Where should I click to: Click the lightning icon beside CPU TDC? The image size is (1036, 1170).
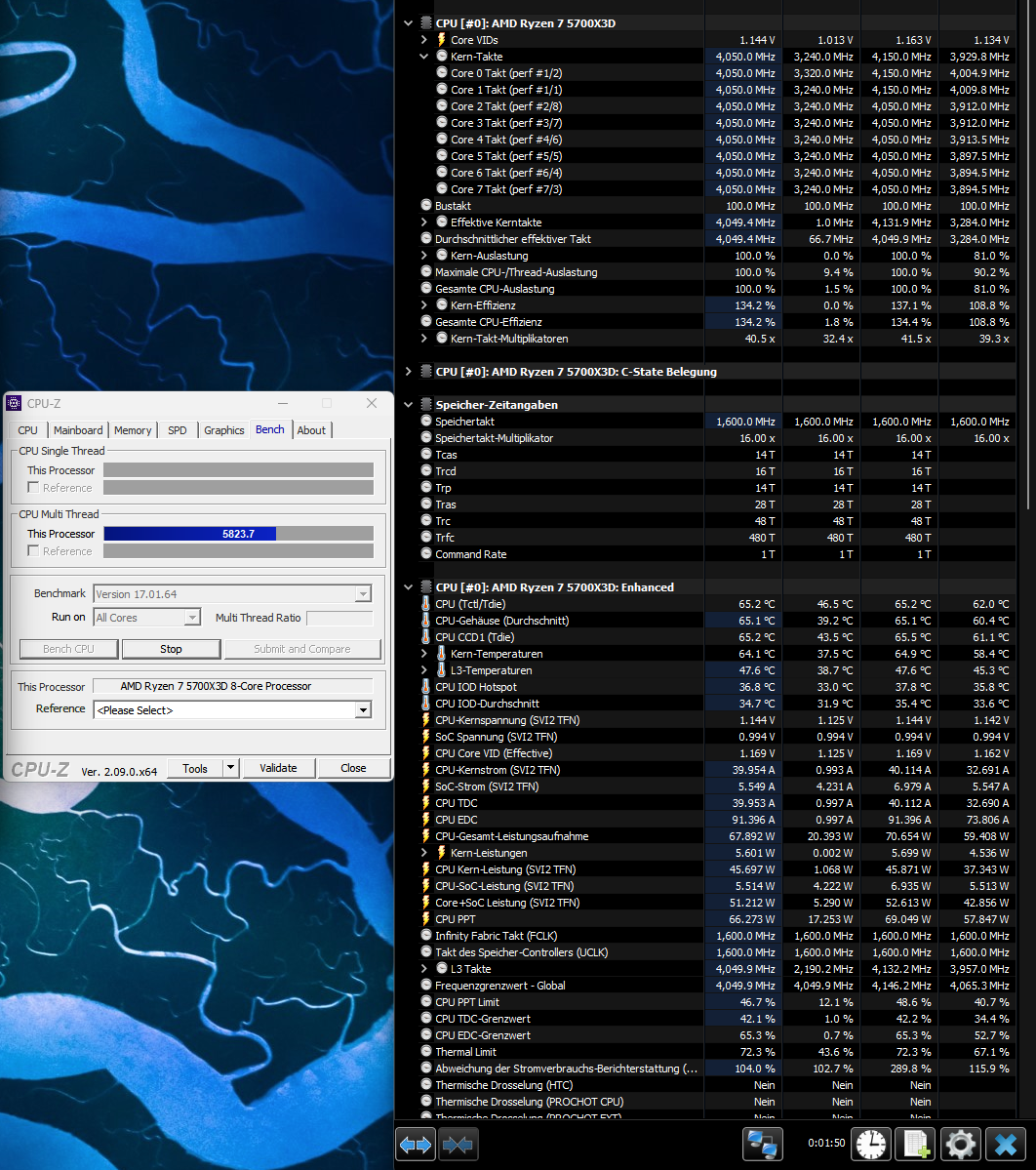coord(426,803)
